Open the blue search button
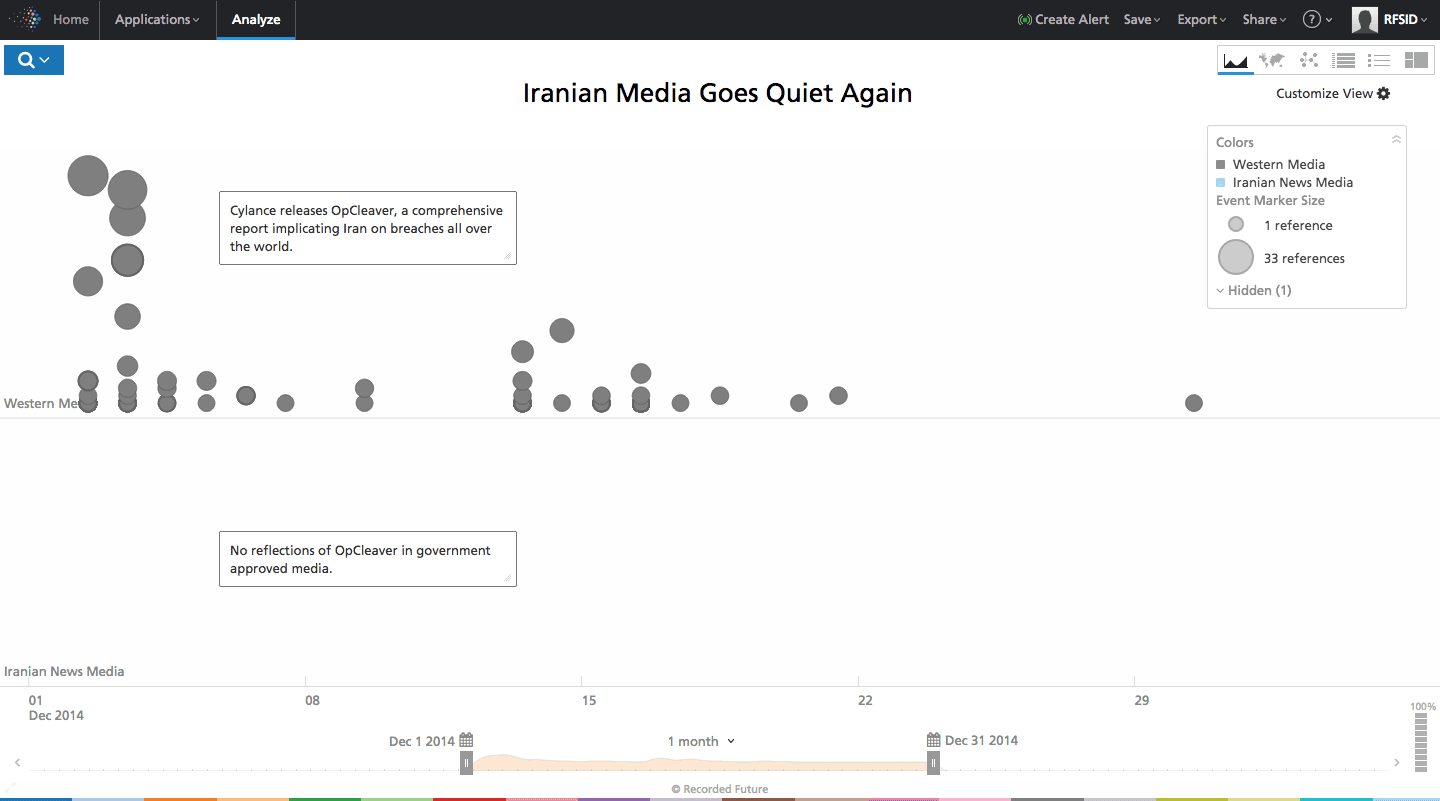Viewport: 1440px width, 801px height. pyautogui.click(x=34, y=60)
